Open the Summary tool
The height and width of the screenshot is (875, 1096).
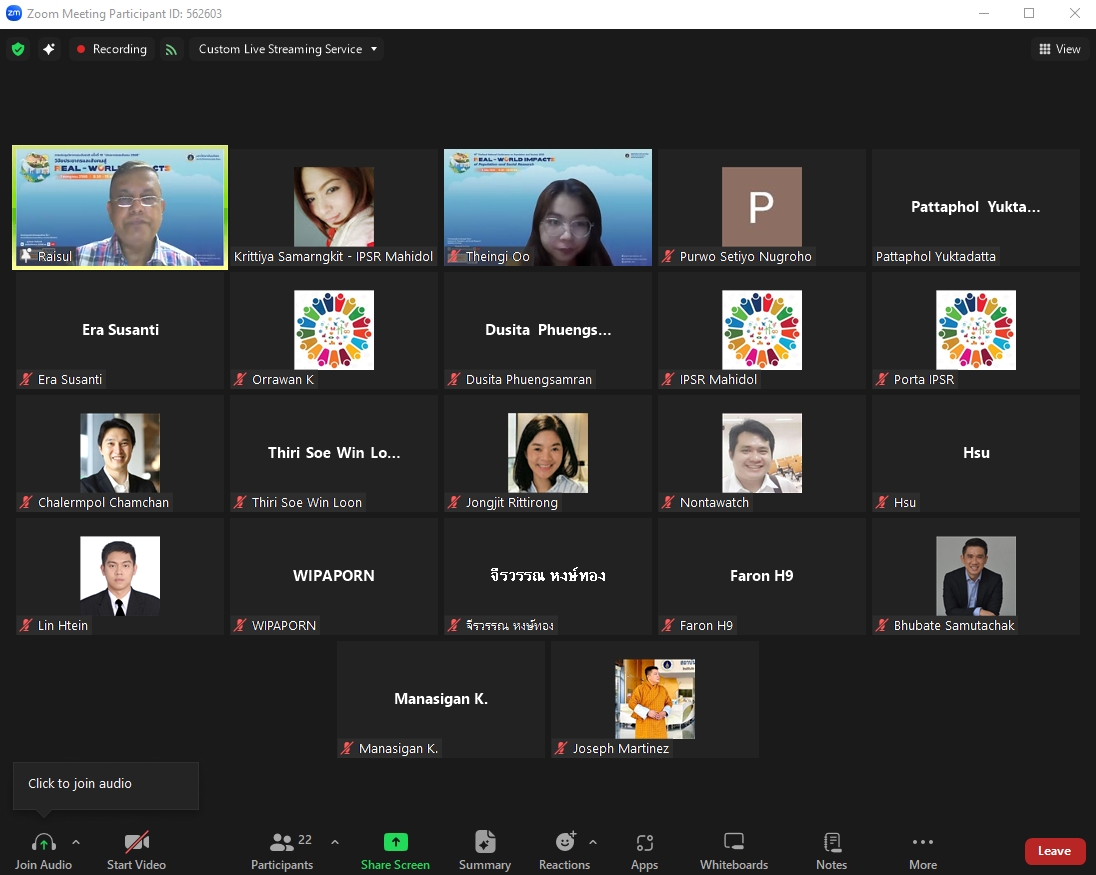[x=485, y=850]
